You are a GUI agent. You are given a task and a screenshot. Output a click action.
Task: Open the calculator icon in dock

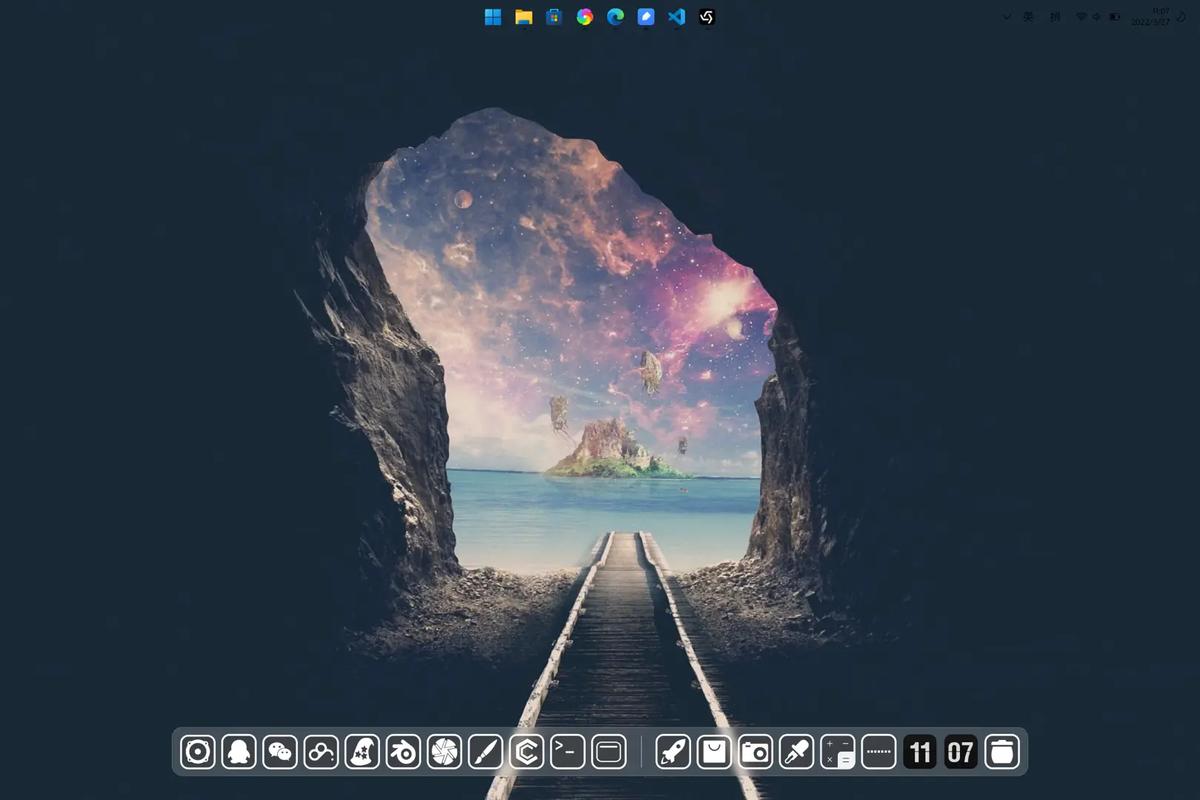click(x=837, y=752)
